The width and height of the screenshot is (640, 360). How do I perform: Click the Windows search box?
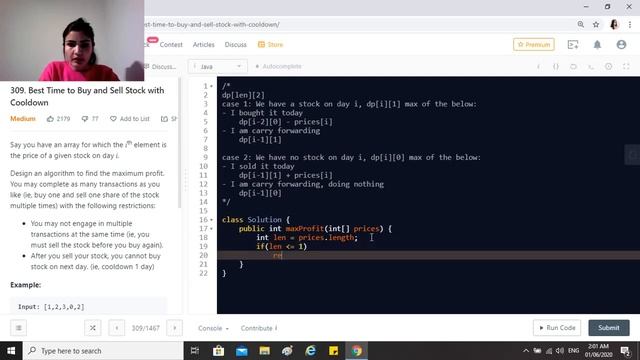click(103, 351)
